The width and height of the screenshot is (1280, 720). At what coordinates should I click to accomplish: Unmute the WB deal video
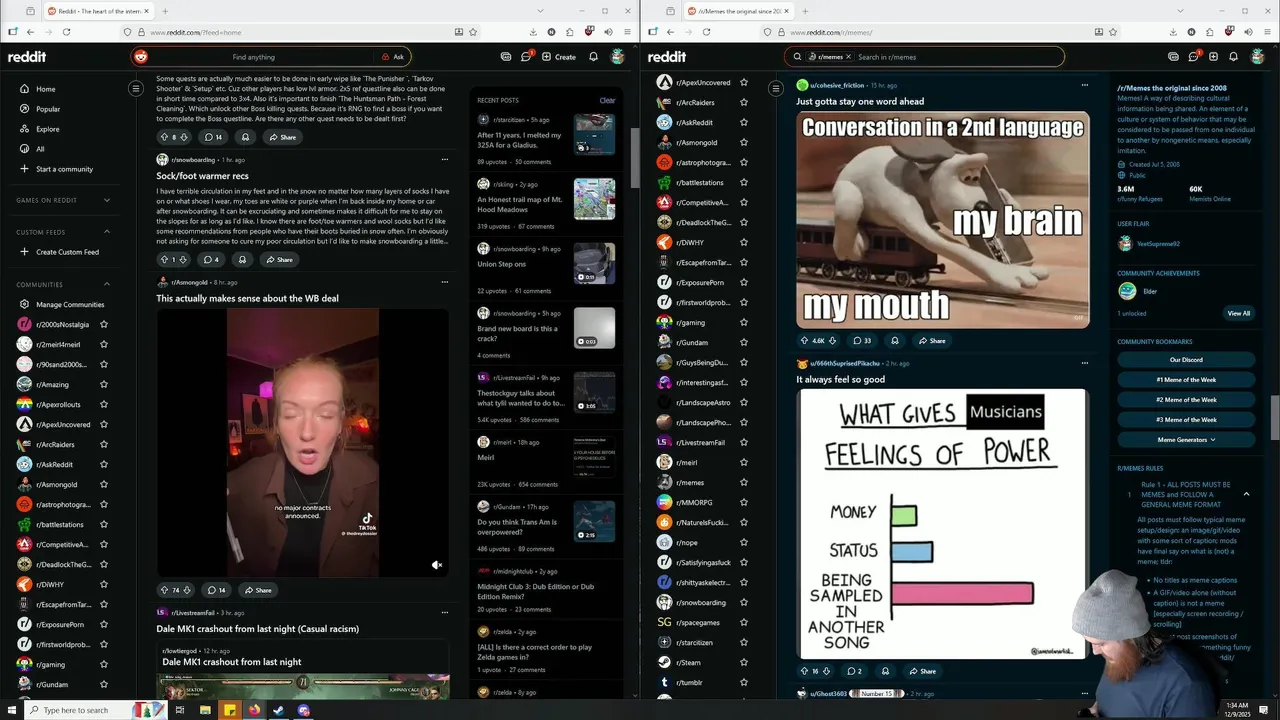click(437, 565)
